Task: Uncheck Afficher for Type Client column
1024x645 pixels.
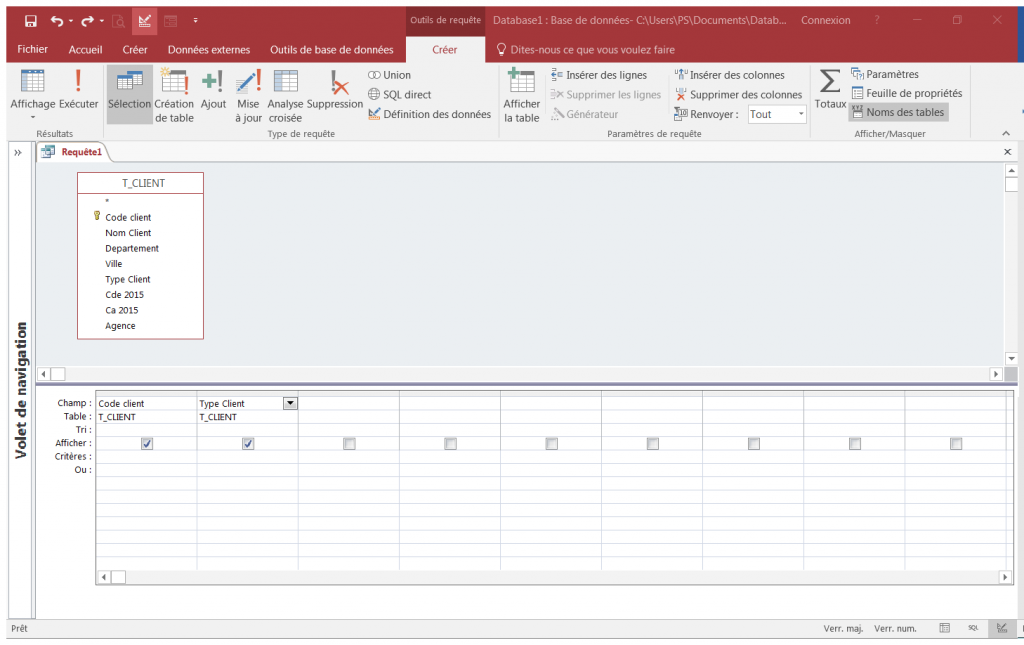Action: pyautogui.click(x=248, y=444)
